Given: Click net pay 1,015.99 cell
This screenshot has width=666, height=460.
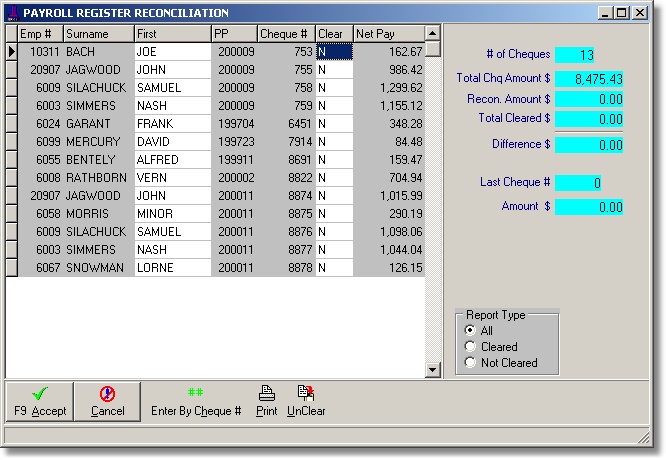Looking at the screenshot, I should pos(389,196).
